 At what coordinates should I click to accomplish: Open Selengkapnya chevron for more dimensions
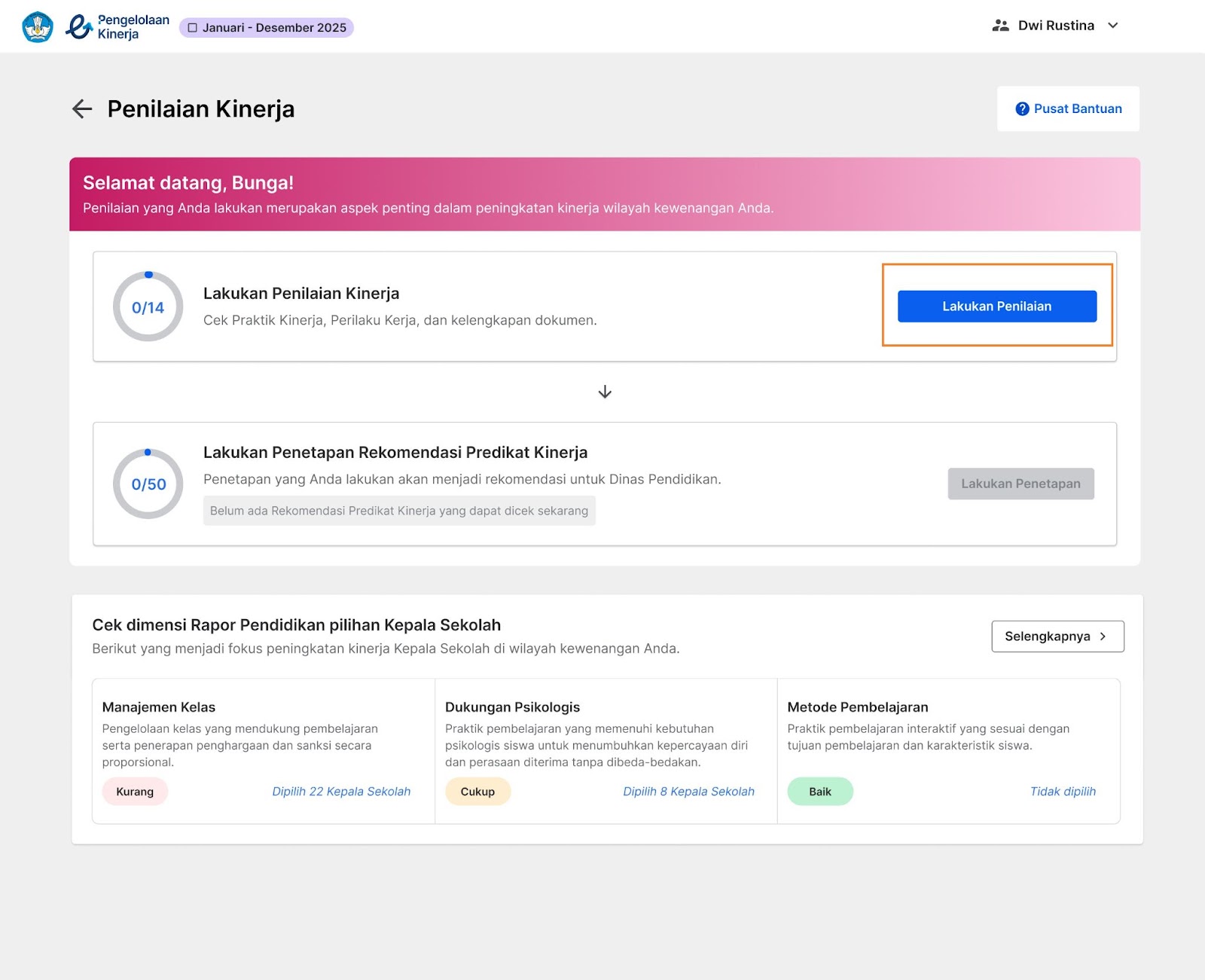tap(1103, 637)
